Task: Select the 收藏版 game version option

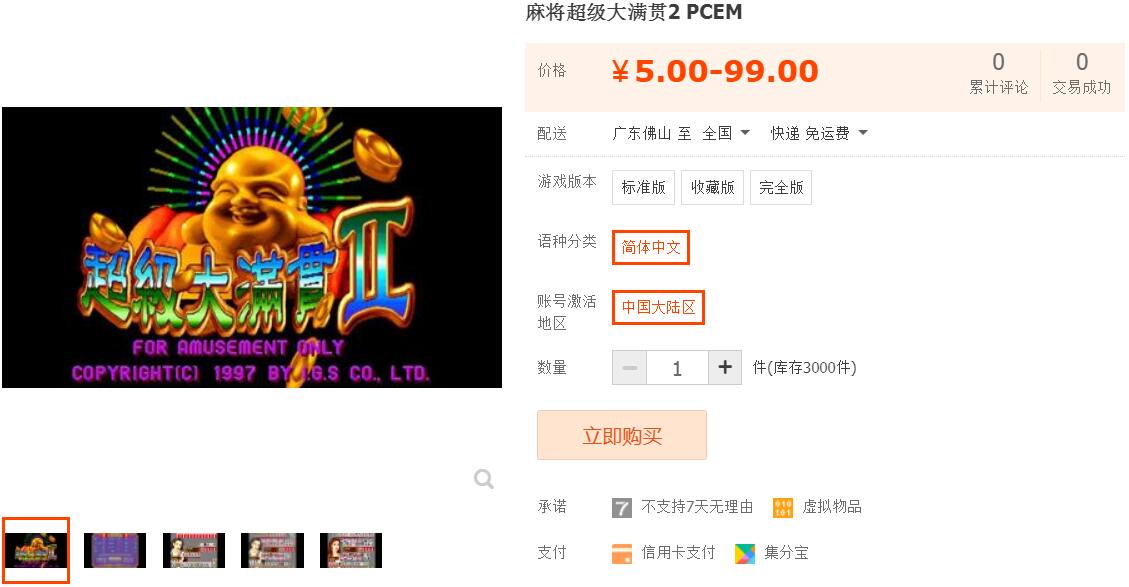Action: (x=712, y=187)
